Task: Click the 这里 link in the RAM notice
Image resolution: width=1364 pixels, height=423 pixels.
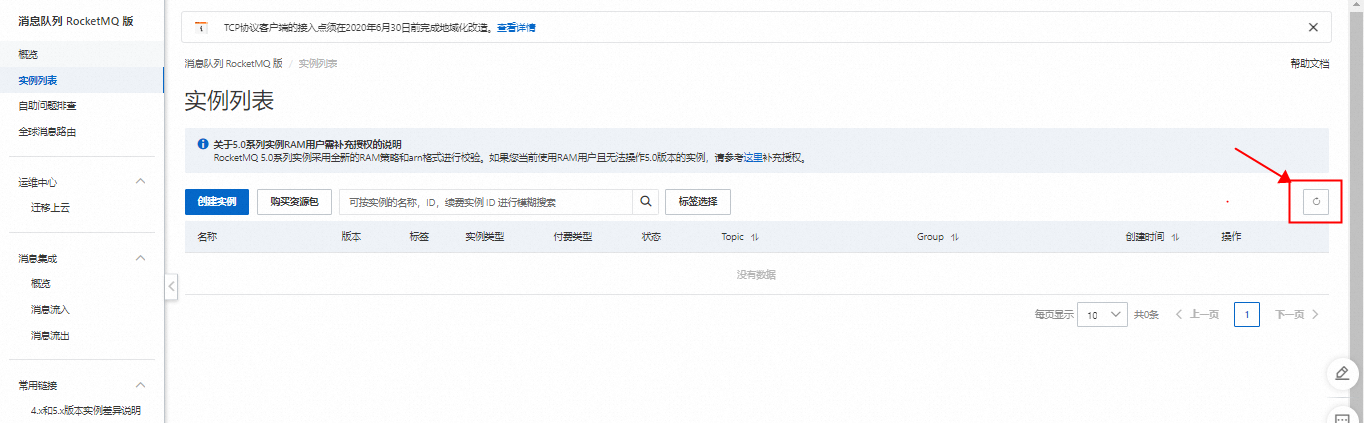Action: 753,158
